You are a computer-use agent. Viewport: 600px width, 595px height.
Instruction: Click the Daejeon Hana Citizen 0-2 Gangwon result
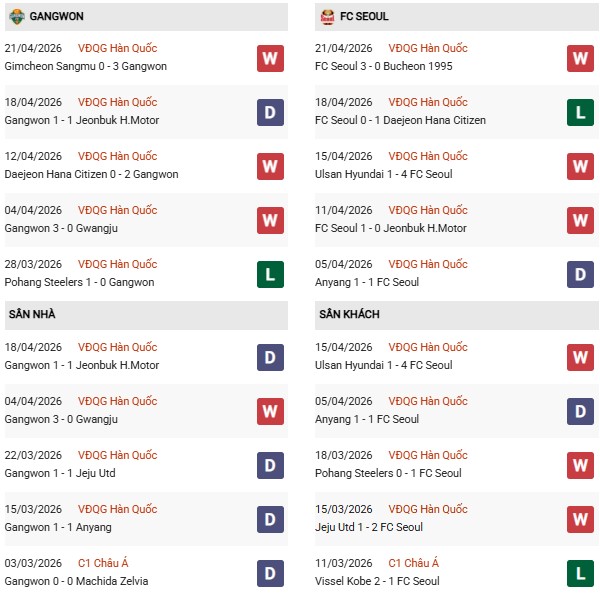(93, 174)
